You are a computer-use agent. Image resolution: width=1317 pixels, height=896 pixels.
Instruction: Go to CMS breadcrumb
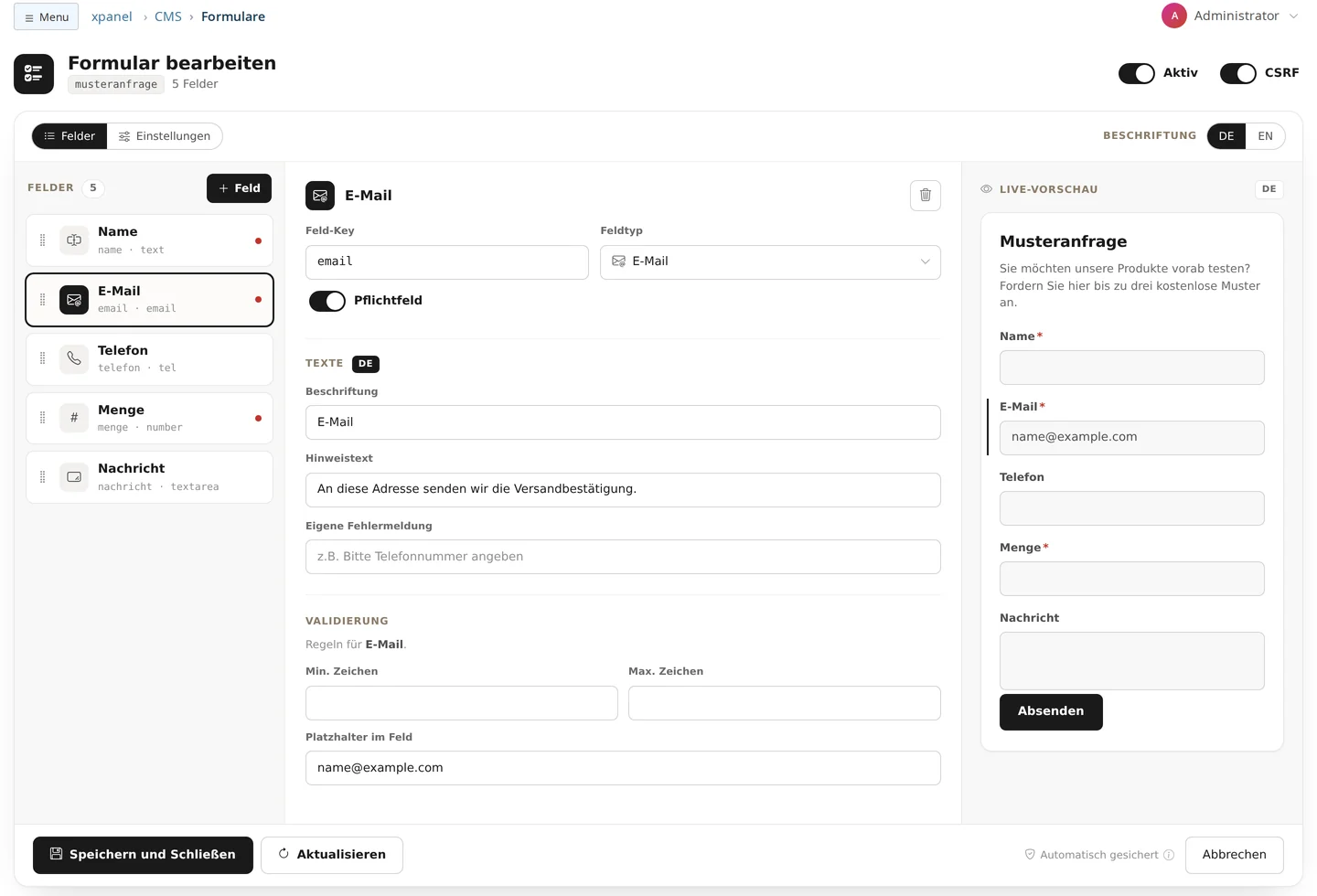[168, 16]
